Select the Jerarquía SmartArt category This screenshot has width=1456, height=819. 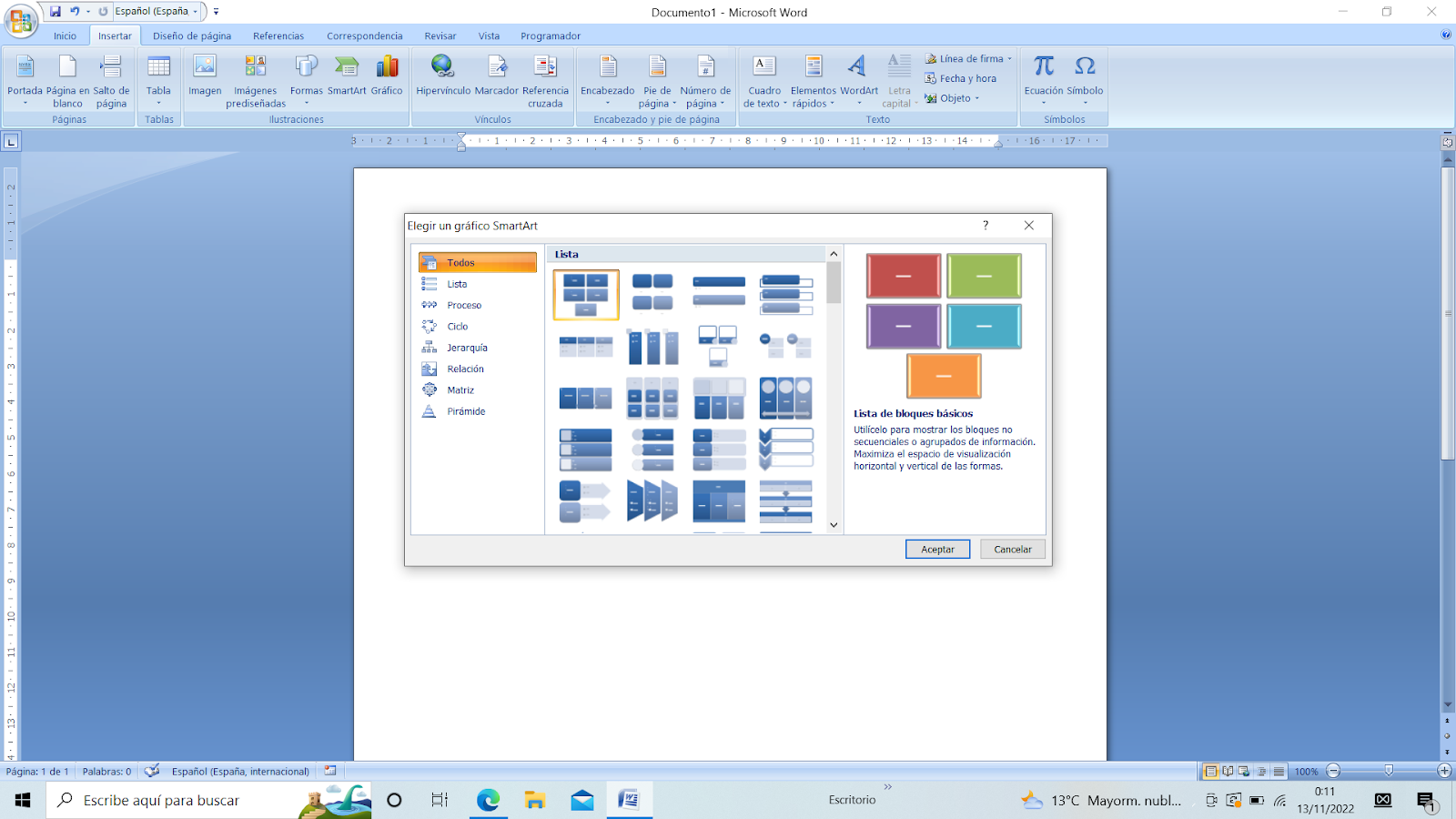click(478, 348)
